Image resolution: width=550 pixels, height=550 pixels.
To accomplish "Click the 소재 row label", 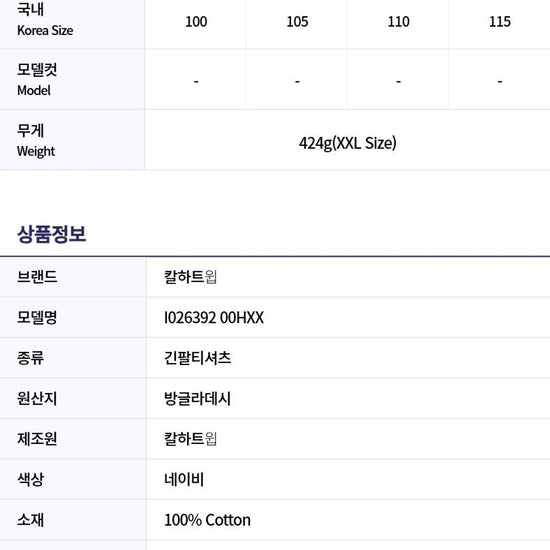I will [x=30, y=520].
